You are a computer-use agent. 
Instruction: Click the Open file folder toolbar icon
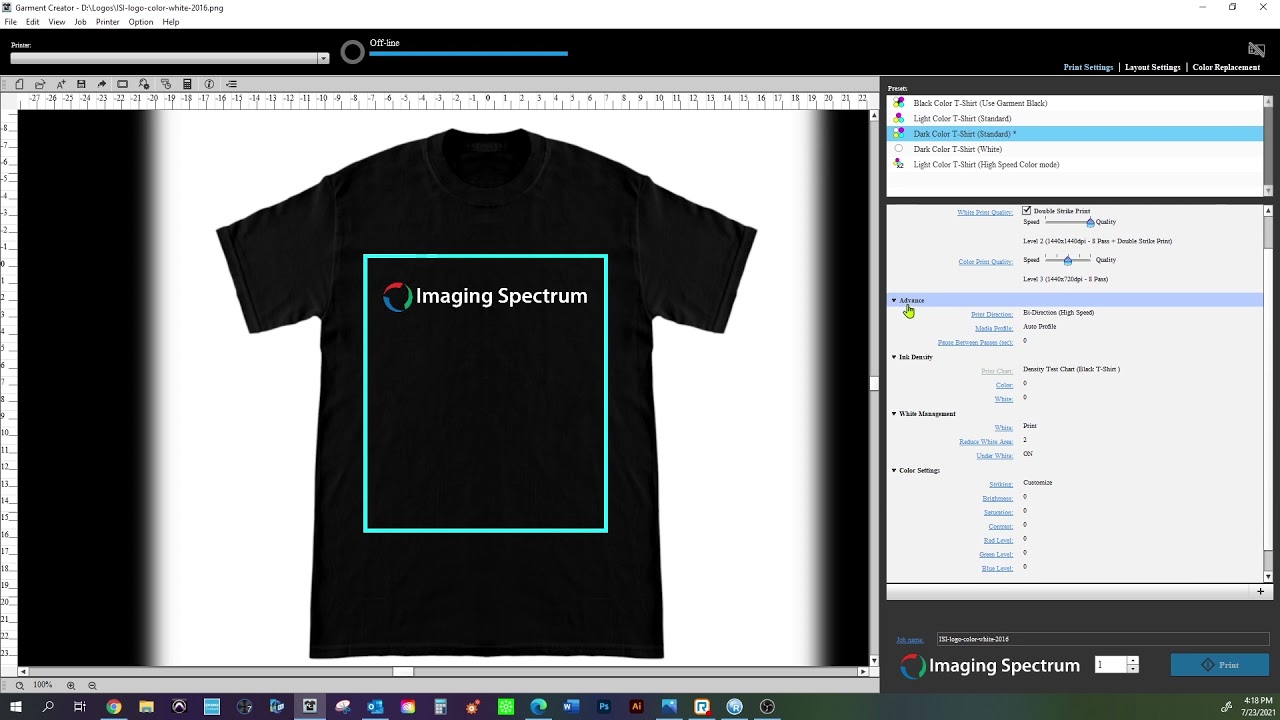tap(40, 84)
